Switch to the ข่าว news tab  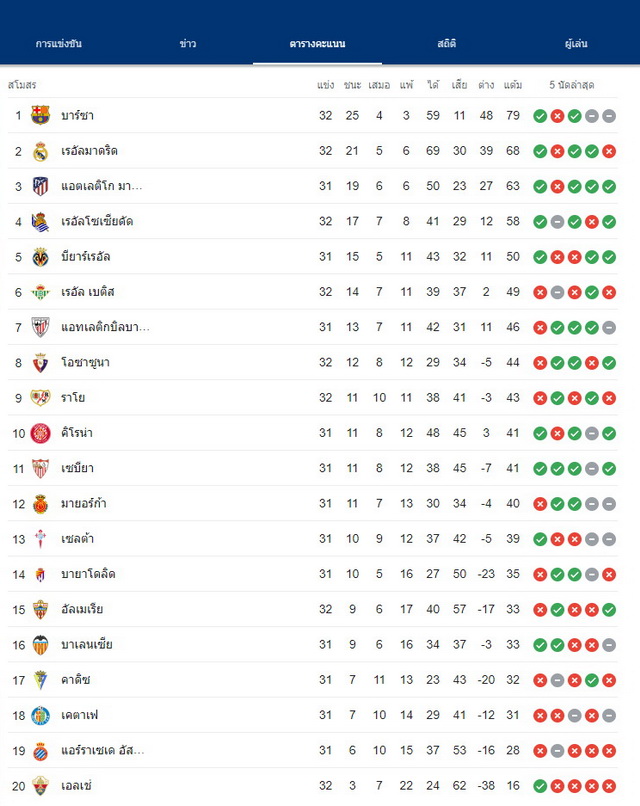coord(188,44)
